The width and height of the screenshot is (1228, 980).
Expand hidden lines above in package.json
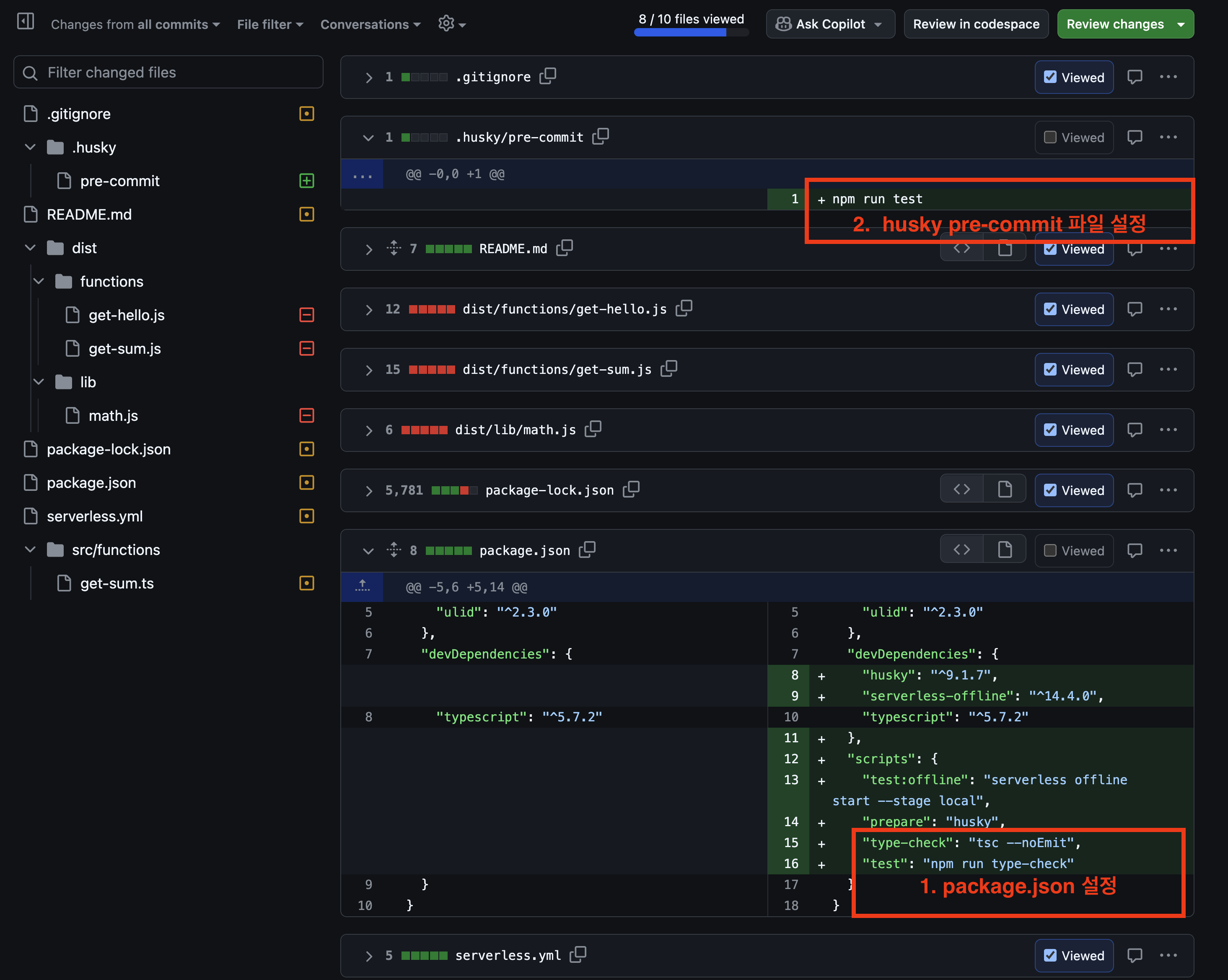[x=362, y=586]
